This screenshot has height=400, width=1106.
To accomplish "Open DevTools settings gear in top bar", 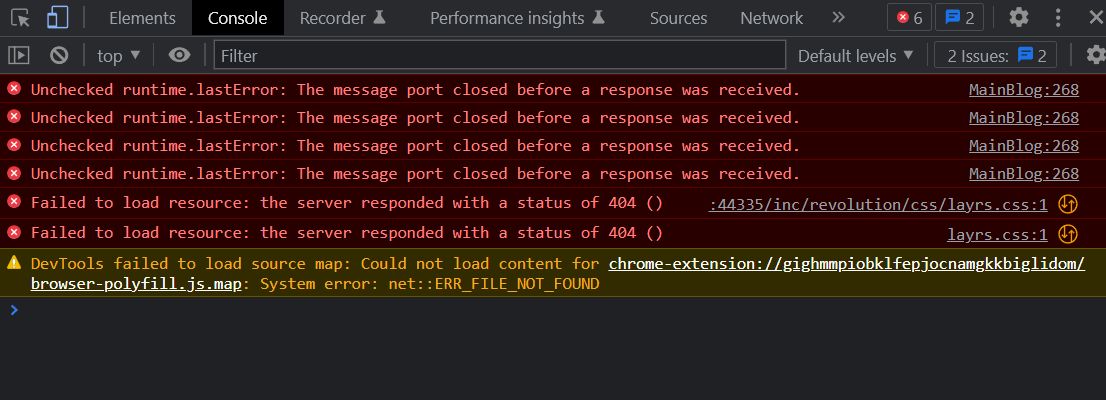I will point(1019,18).
